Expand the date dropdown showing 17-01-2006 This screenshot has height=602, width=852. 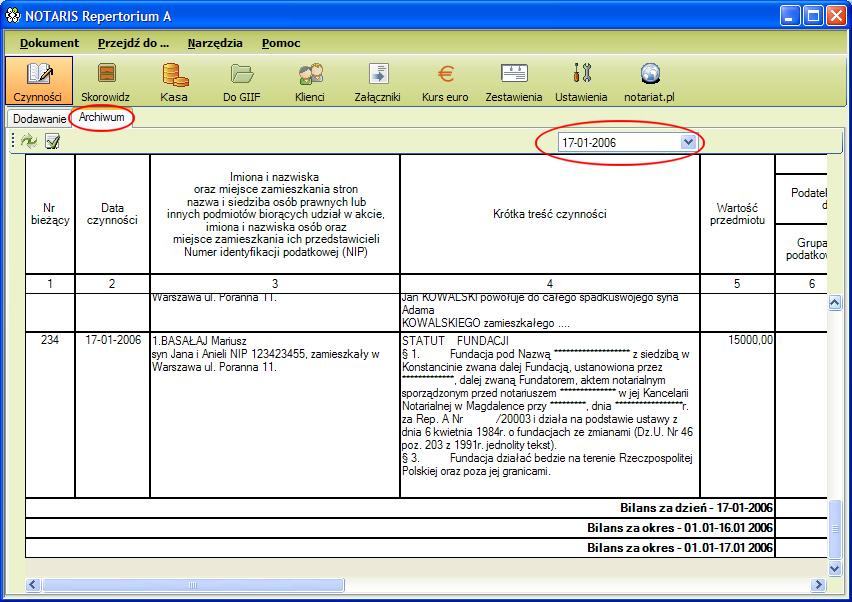688,142
